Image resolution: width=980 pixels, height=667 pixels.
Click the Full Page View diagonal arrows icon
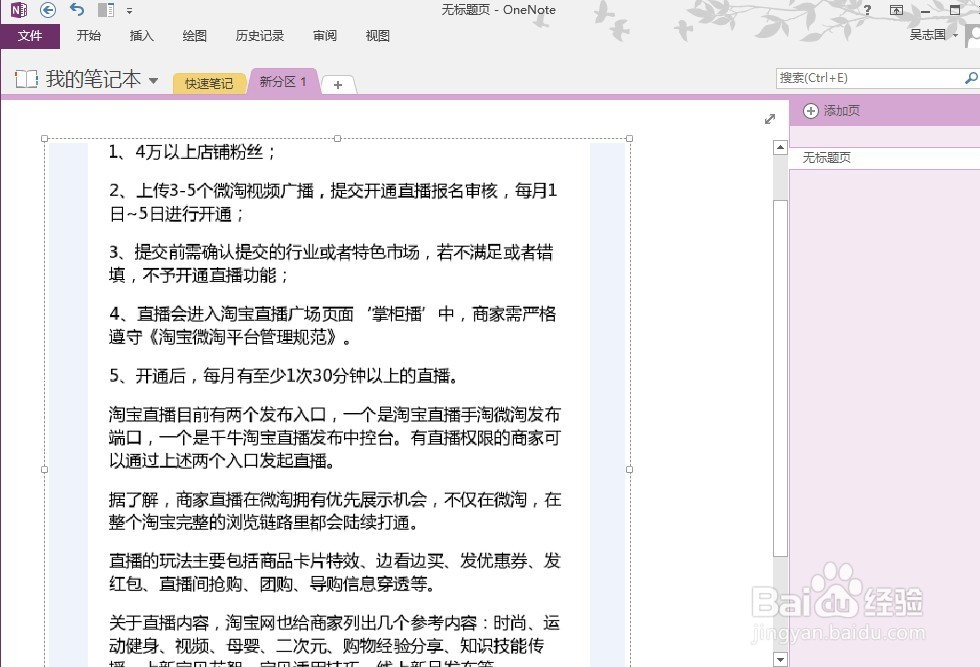tap(769, 118)
